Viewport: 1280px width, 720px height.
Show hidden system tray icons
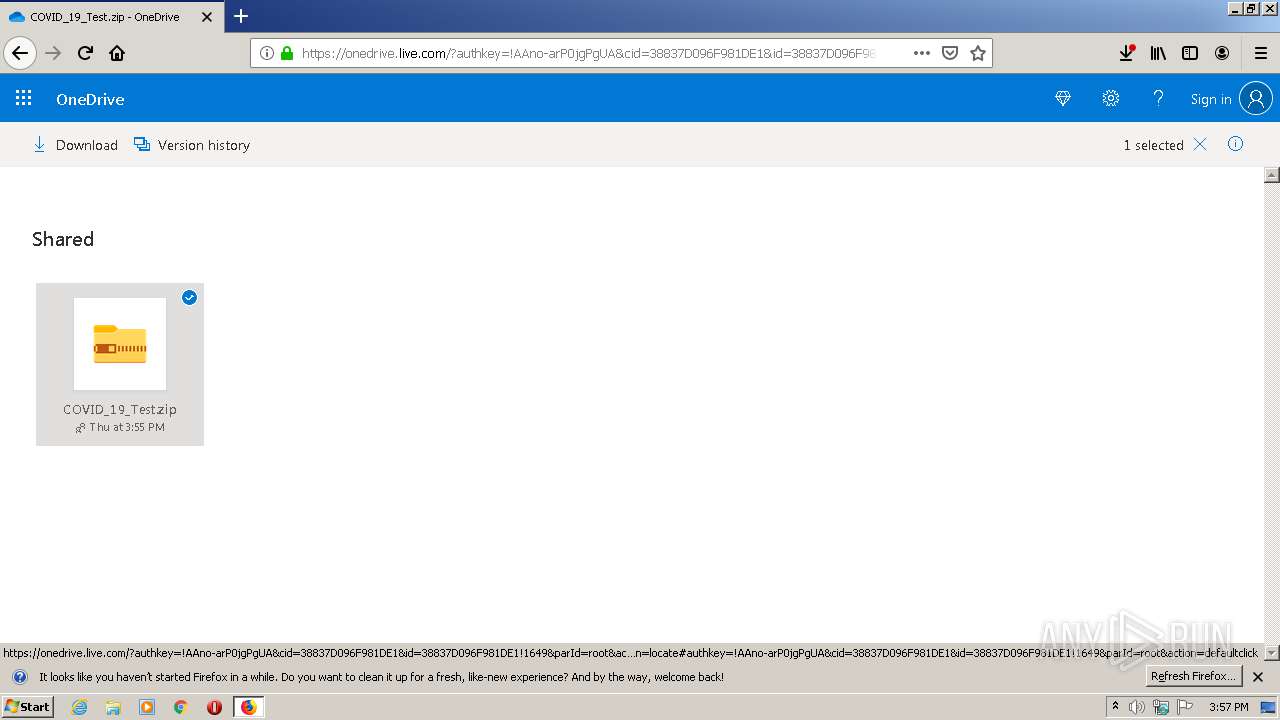tap(1116, 706)
